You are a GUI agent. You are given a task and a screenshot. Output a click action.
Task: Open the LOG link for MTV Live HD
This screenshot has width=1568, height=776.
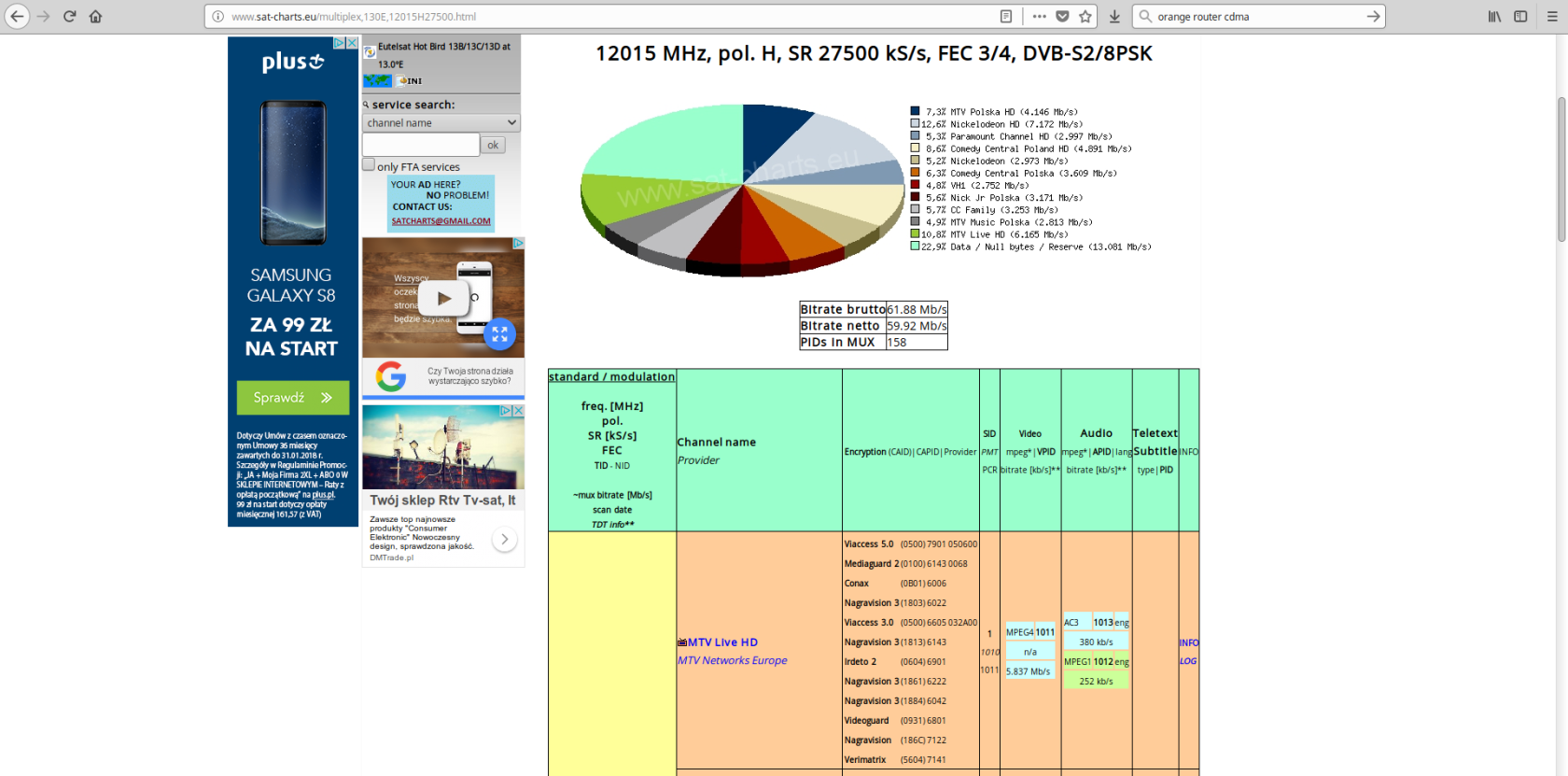1187,661
